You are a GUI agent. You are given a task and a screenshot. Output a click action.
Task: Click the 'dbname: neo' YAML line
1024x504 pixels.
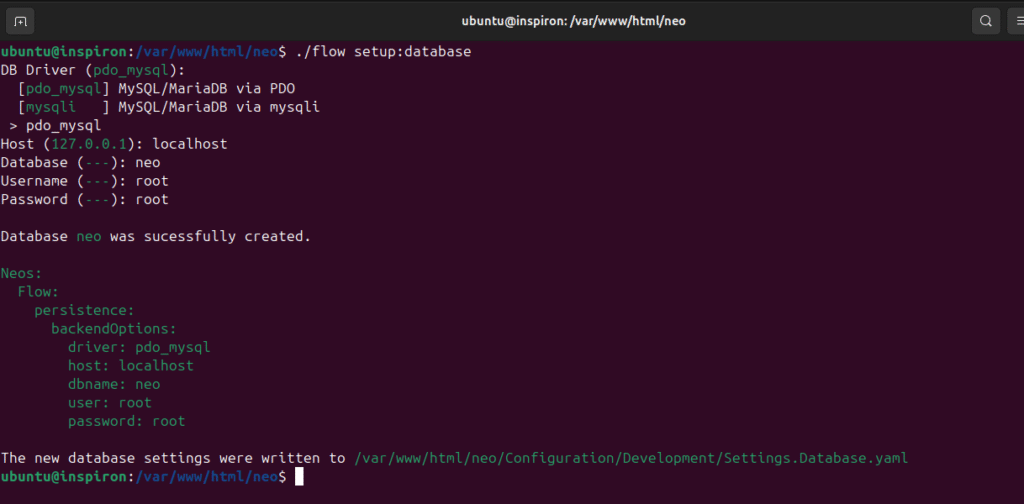(x=114, y=384)
